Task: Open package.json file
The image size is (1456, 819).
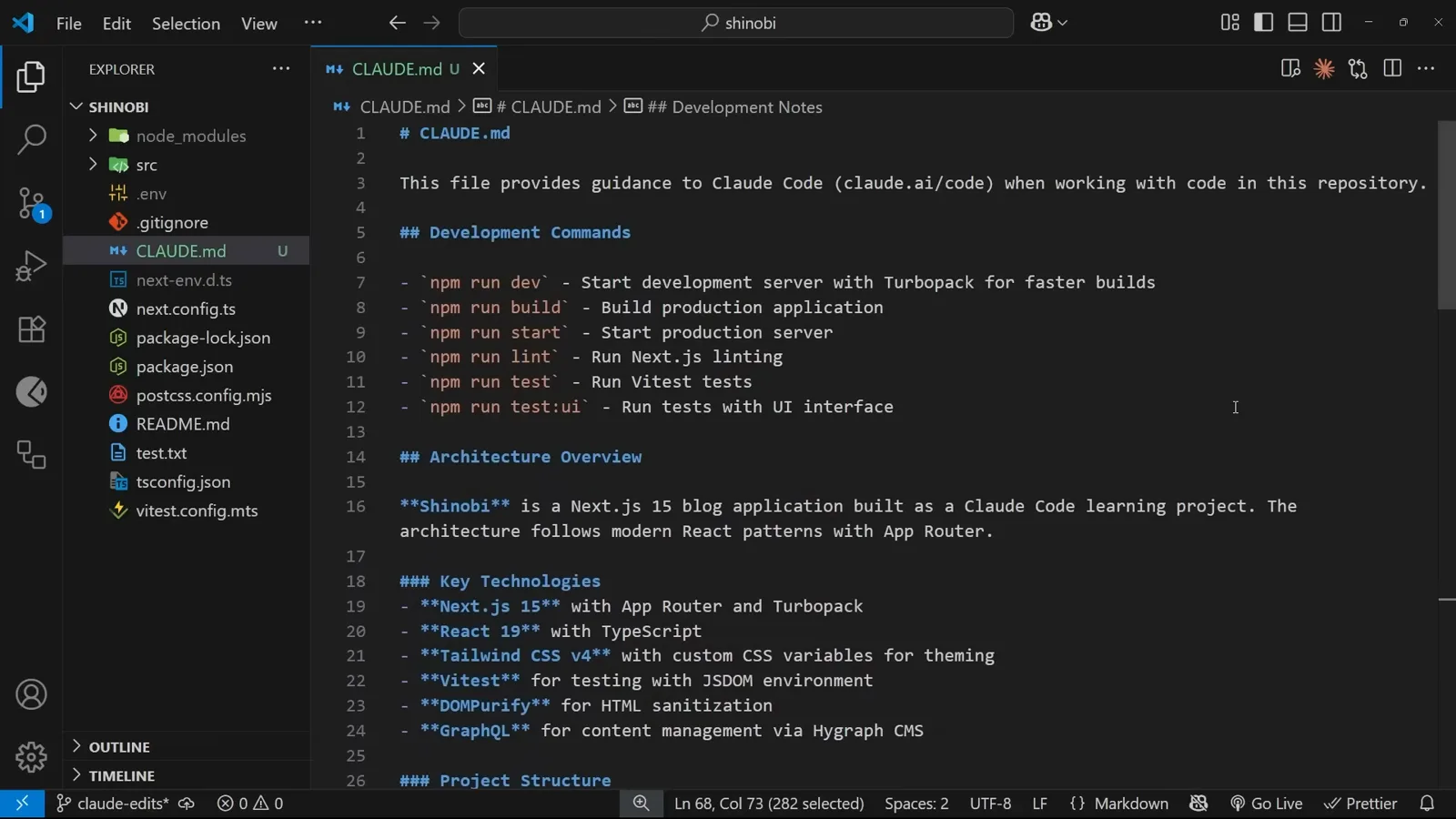Action: pyautogui.click(x=187, y=367)
